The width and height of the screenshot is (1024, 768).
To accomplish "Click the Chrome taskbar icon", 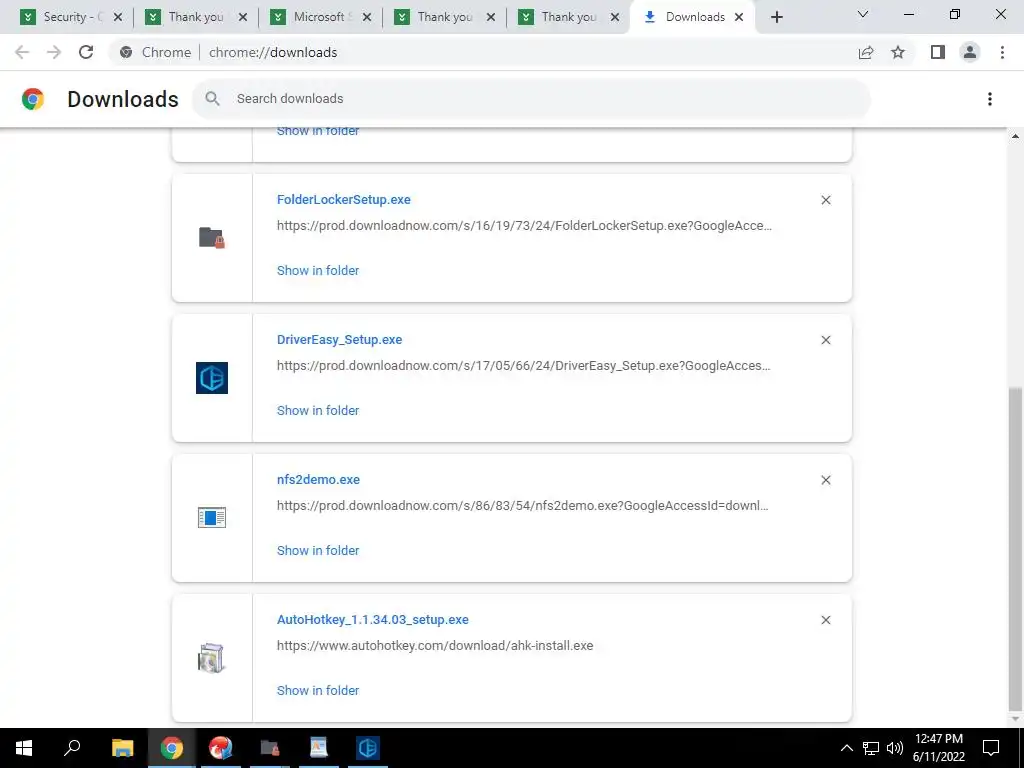I will pyautogui.click(x=172, y=748).
